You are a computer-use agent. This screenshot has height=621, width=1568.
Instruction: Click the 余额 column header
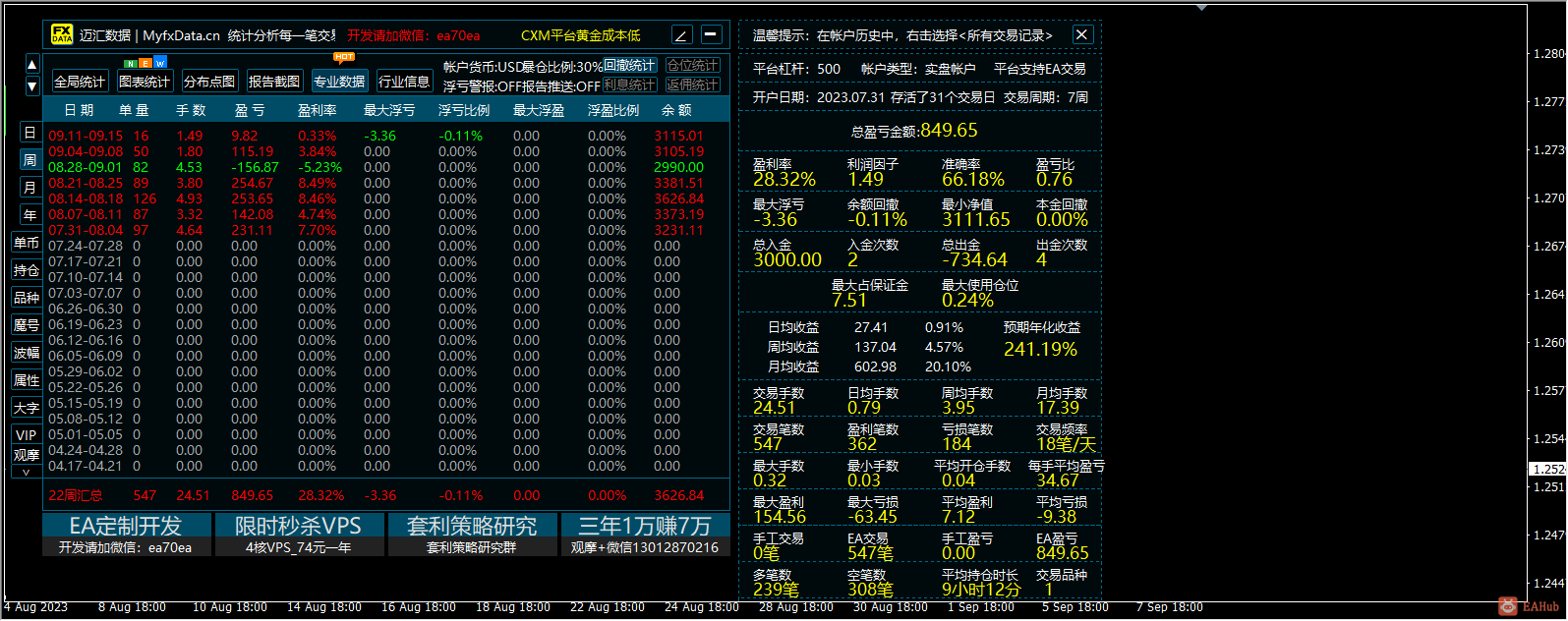(x=676, y=110)
